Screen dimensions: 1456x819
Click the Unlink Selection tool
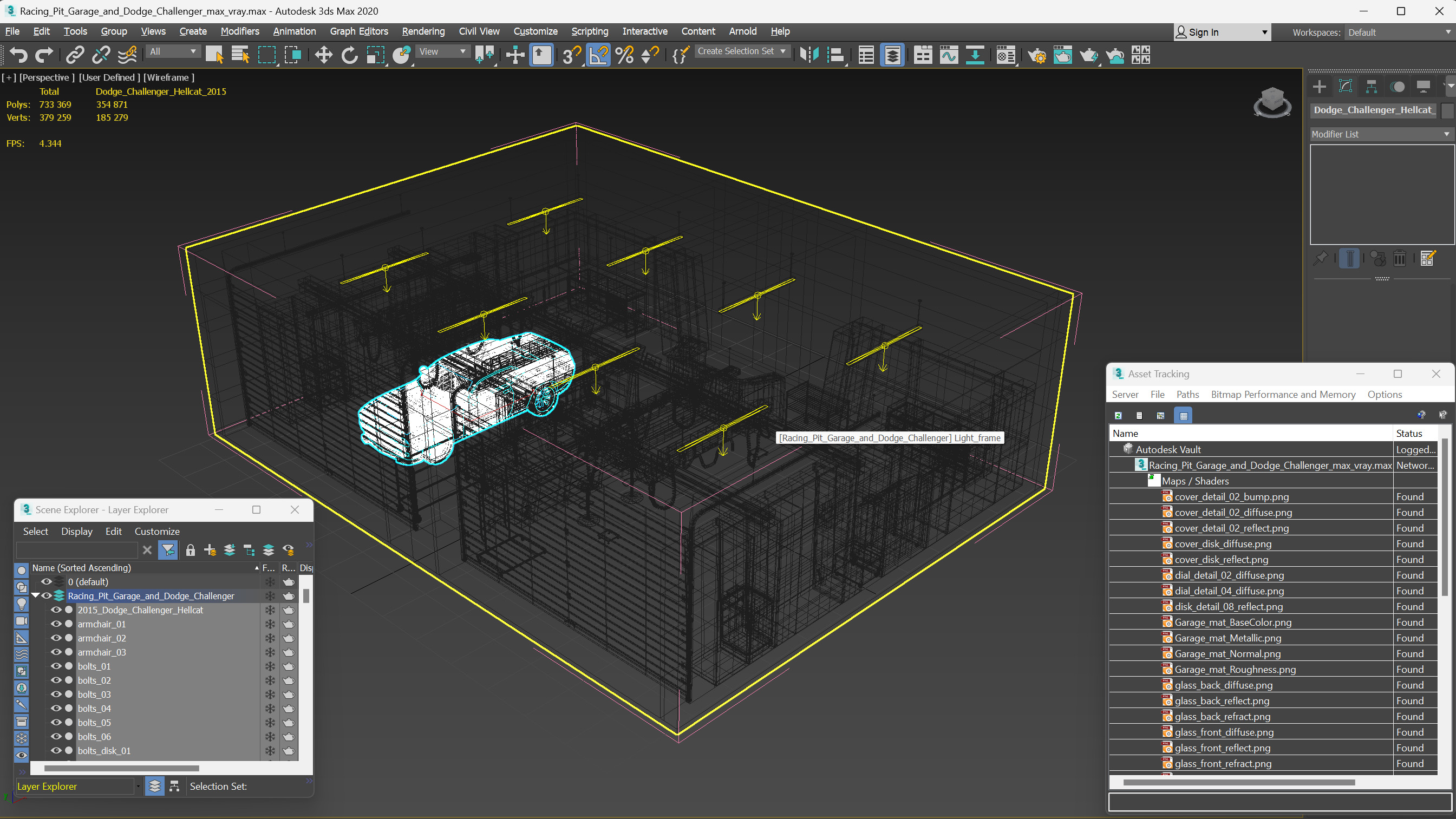point(101,55)
